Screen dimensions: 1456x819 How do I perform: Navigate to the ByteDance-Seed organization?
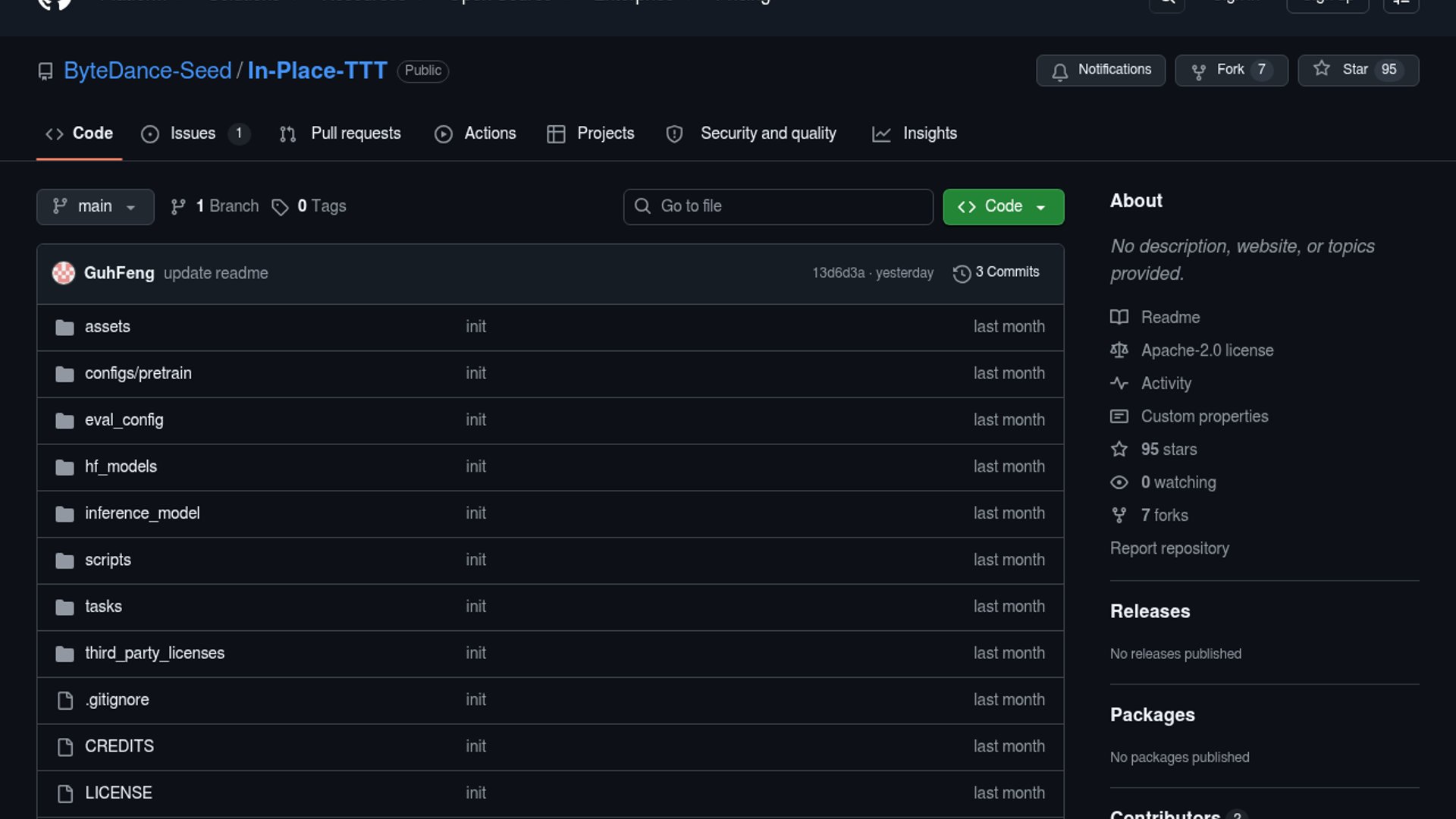tap(147, 71)
